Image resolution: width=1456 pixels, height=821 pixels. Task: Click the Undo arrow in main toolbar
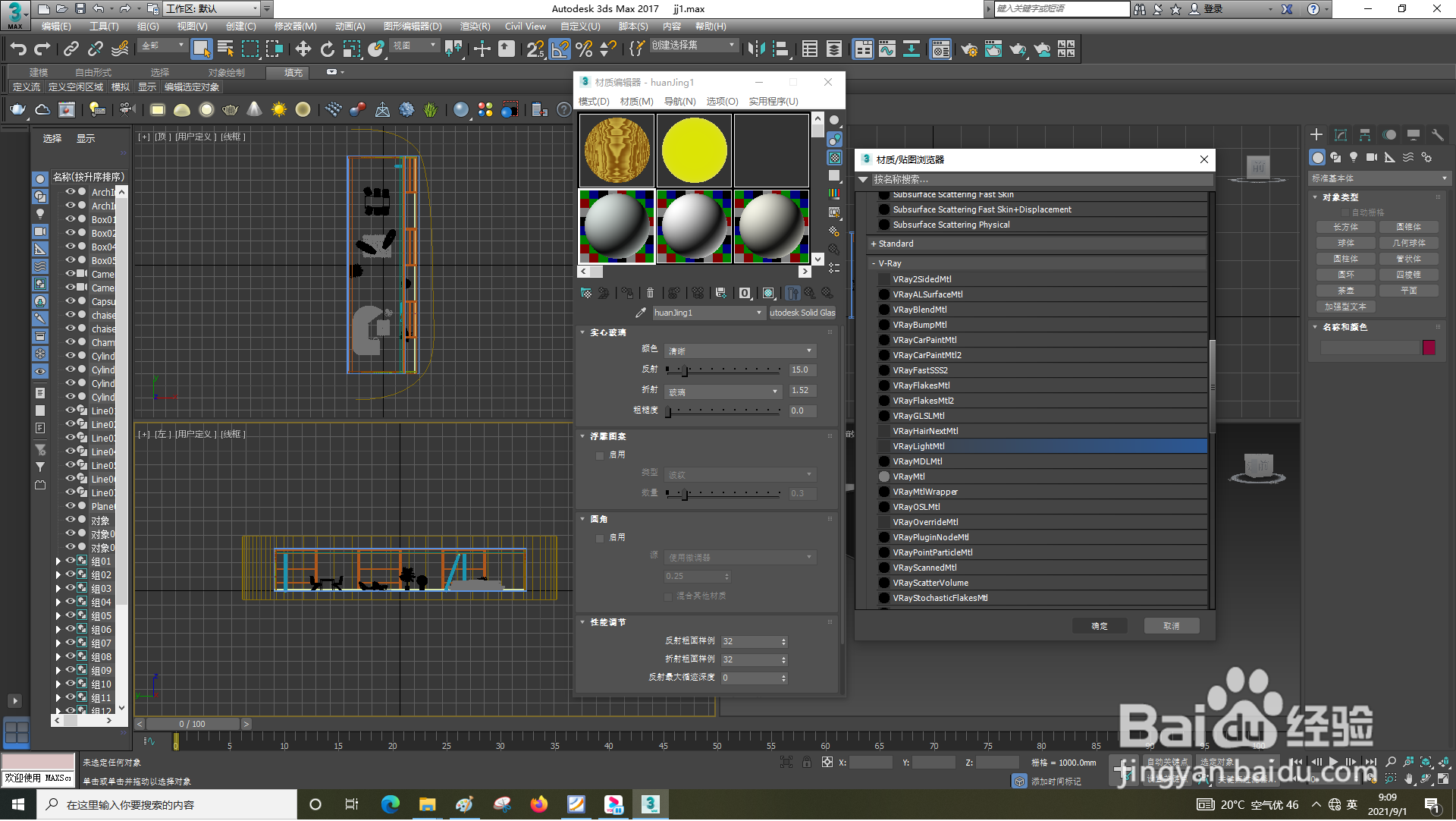[17, 49]
